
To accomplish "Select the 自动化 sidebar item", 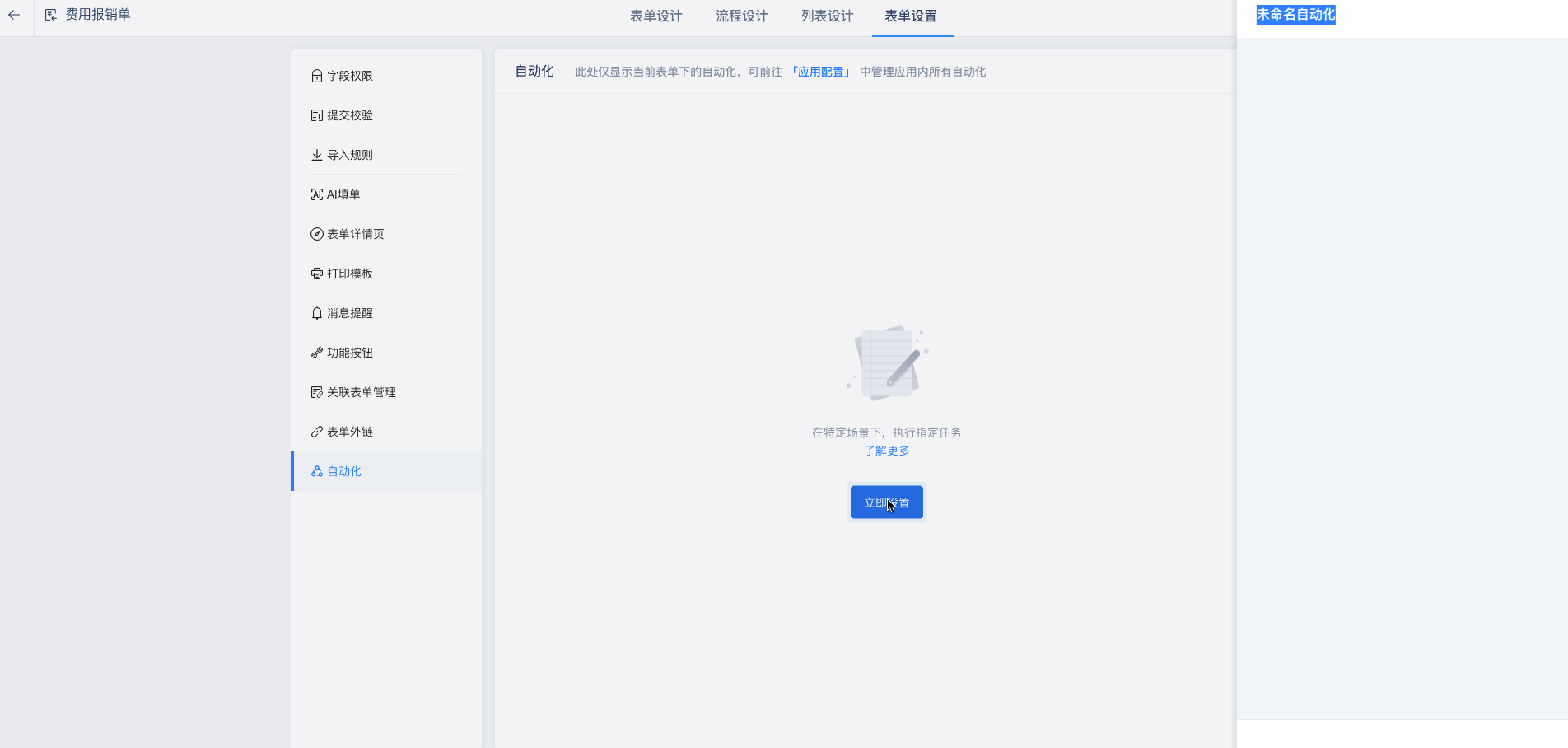I will [x=344, y=471].
